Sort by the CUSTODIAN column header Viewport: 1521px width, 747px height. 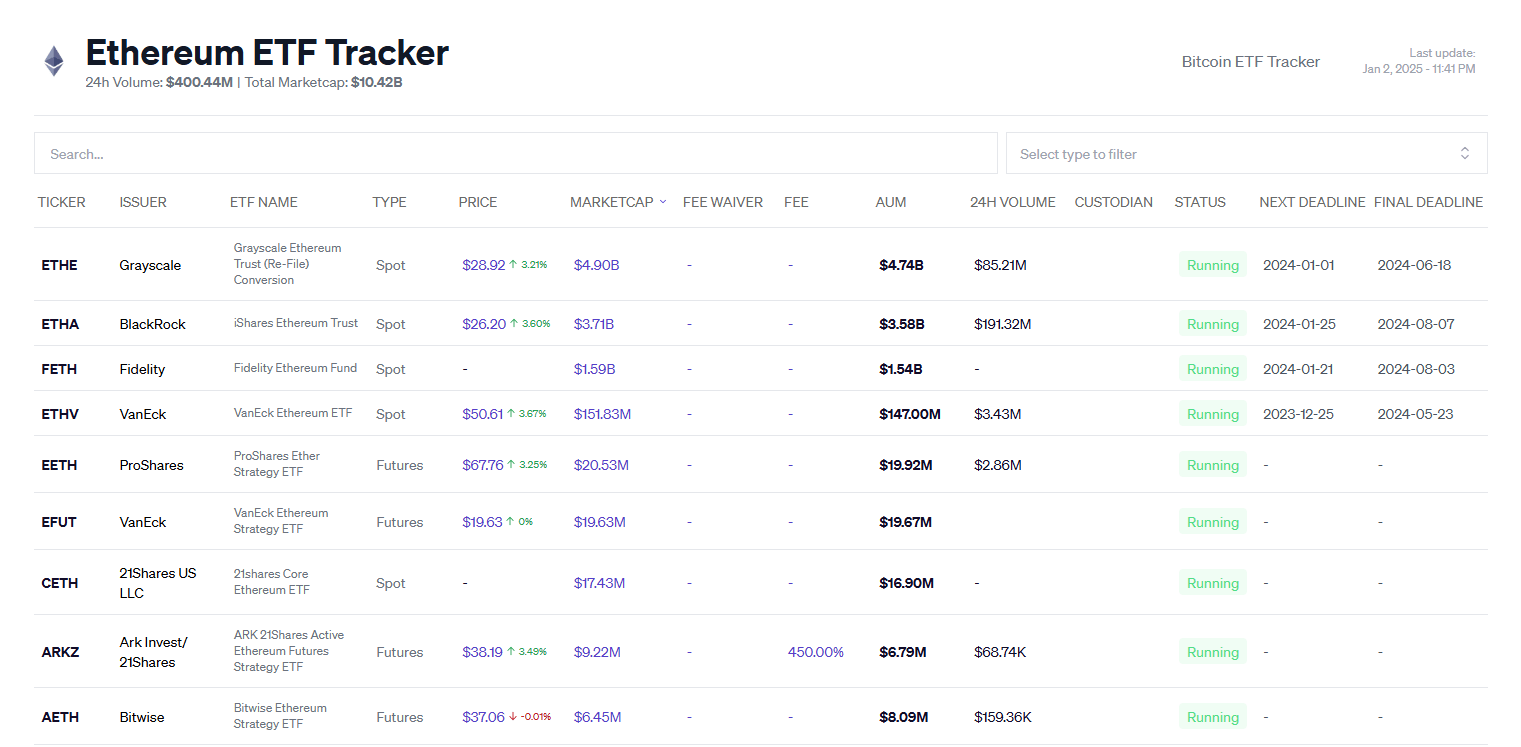click(x=1114, y=202)
